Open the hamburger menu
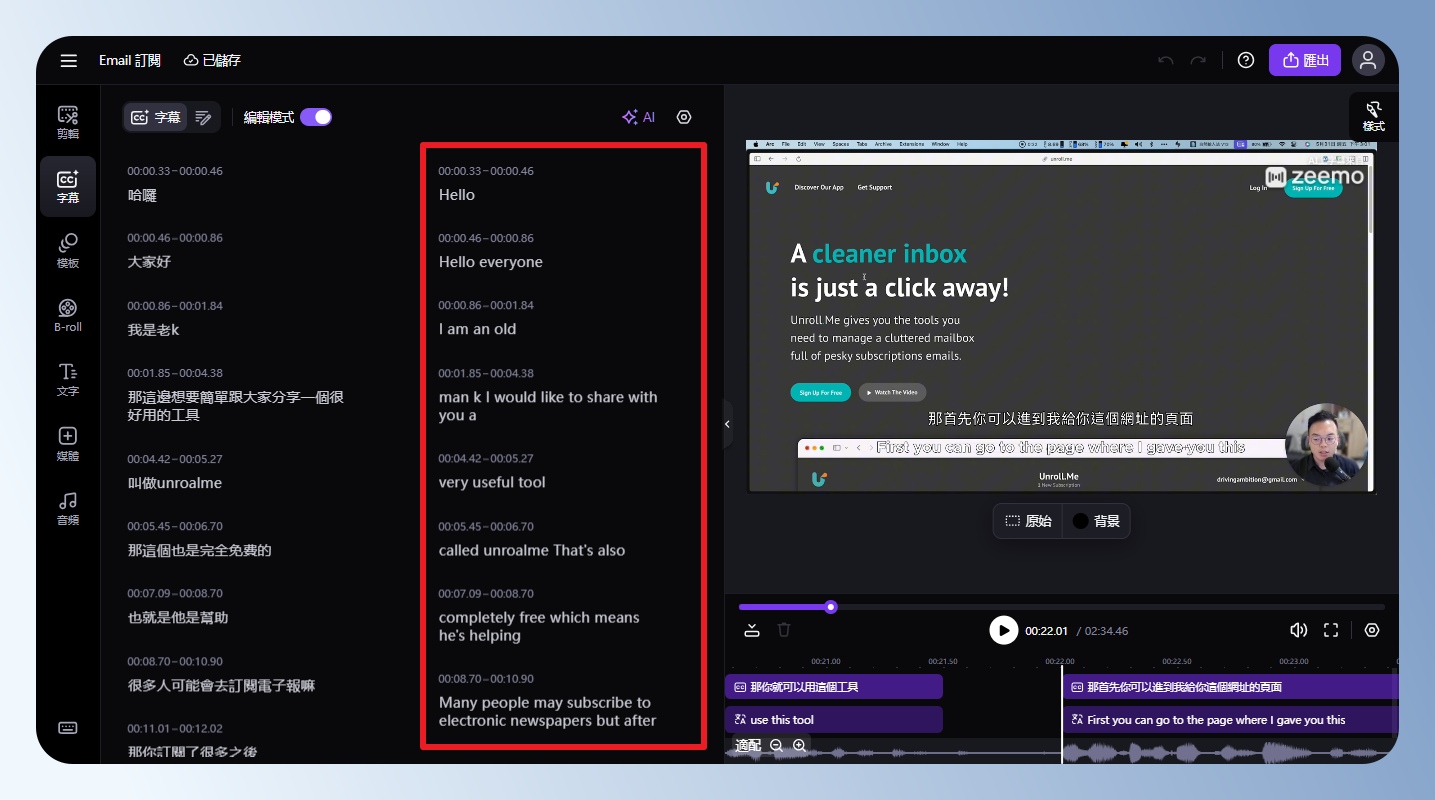1435x800 pixels. [68, 61]
